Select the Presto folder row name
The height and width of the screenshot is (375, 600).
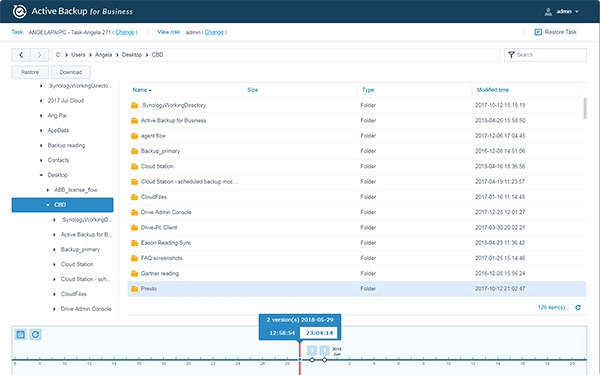pos(149,289)
